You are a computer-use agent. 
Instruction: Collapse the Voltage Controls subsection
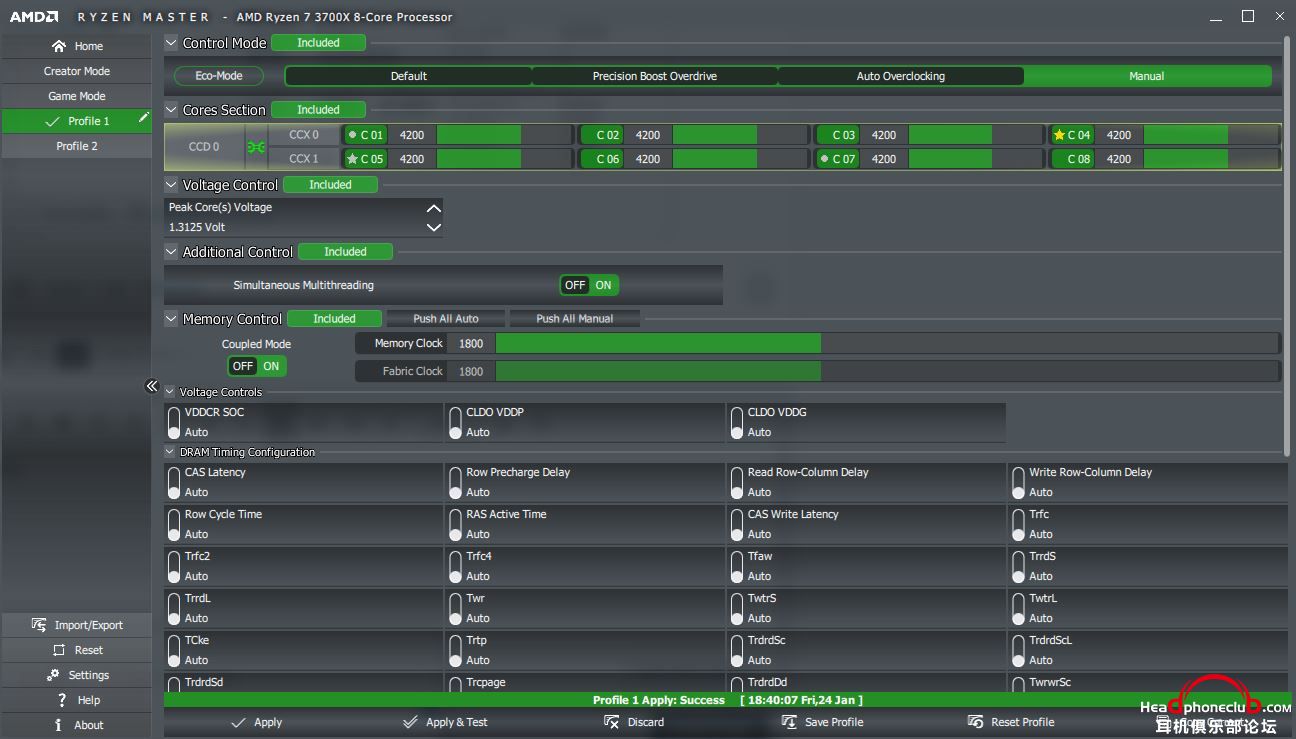tap(170, 392)
